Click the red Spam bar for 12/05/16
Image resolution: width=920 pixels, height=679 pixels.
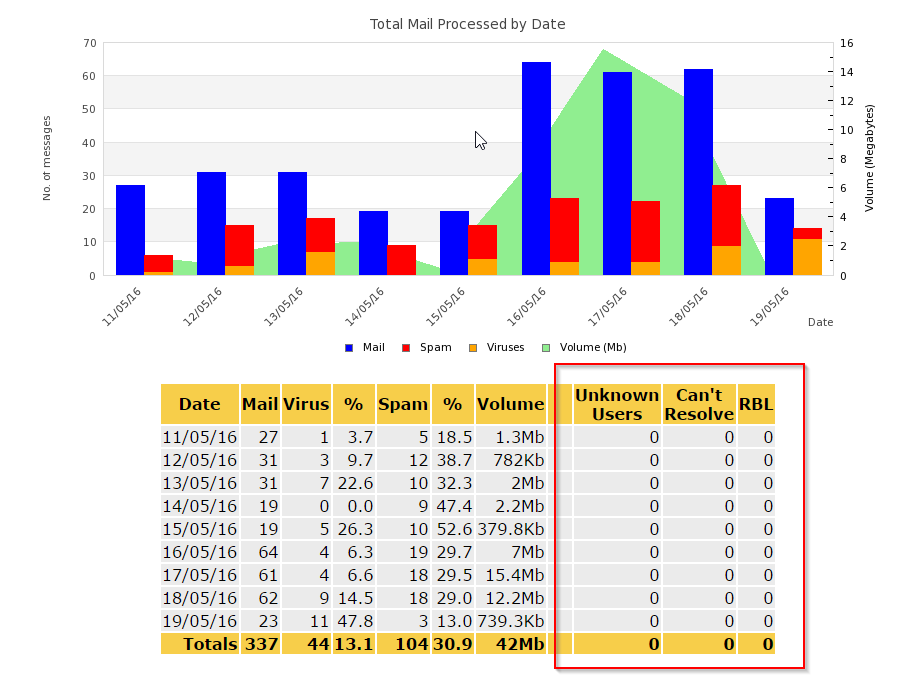coord(239,244)
